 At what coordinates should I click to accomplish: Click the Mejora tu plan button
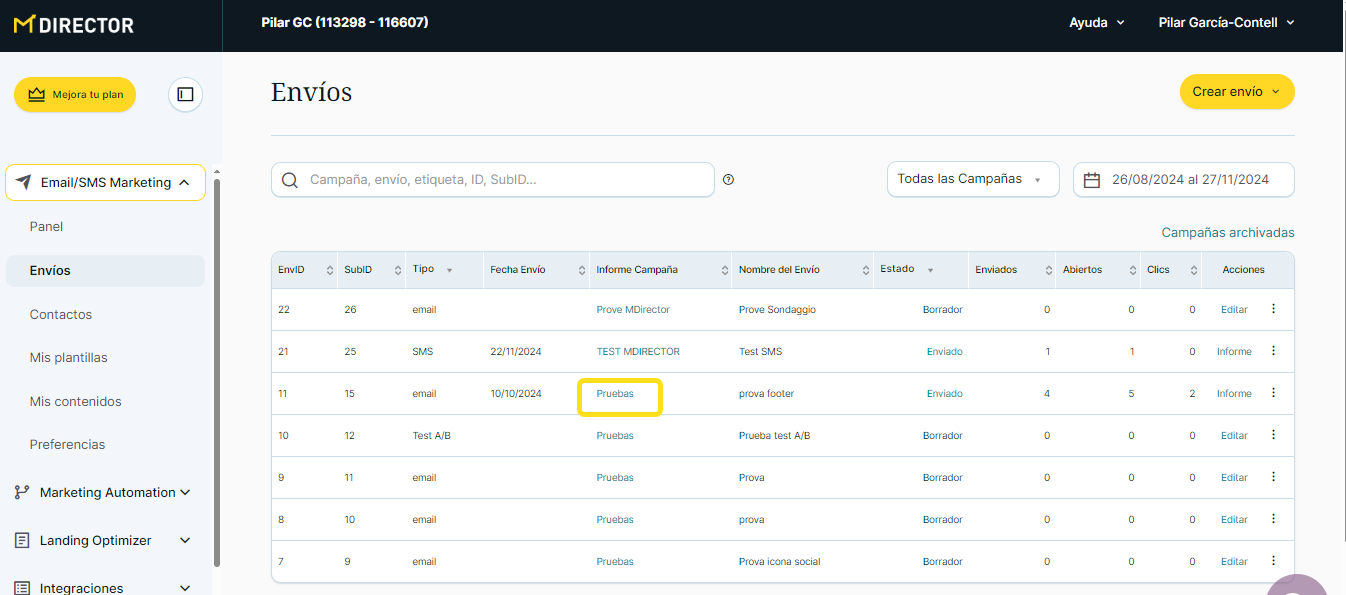(75, 95)
